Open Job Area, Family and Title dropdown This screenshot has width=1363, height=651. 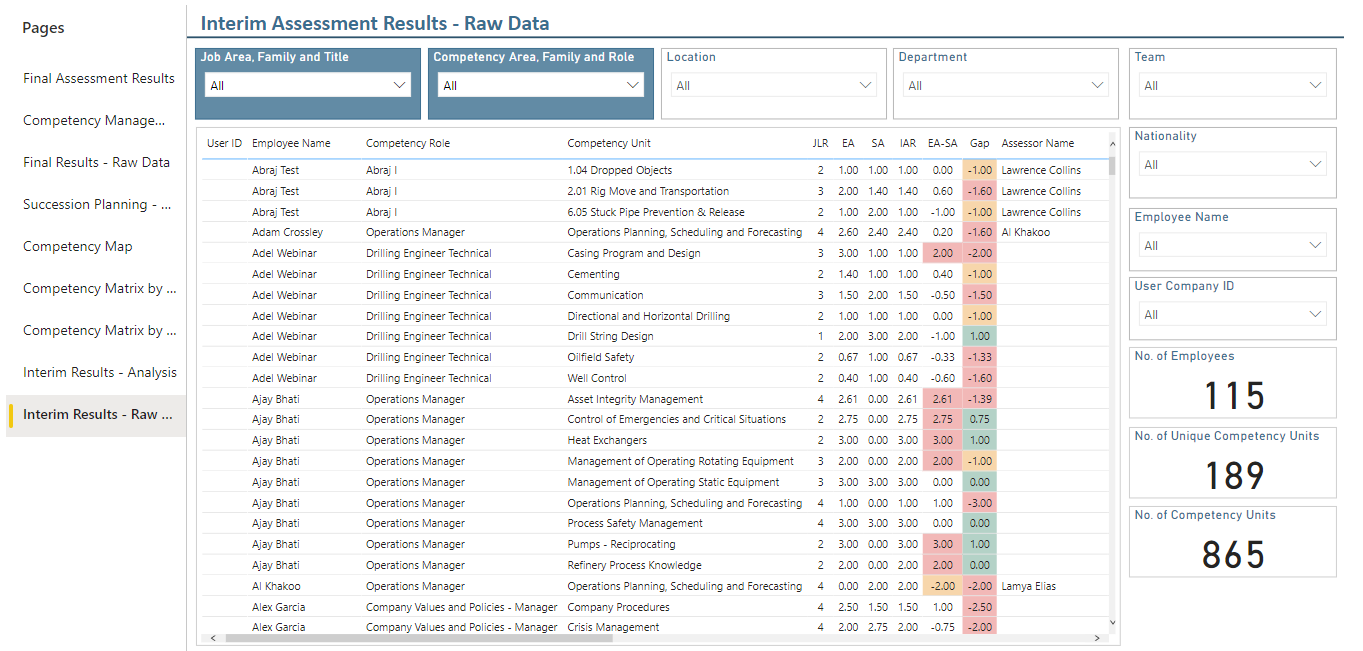tap(308, 85)
